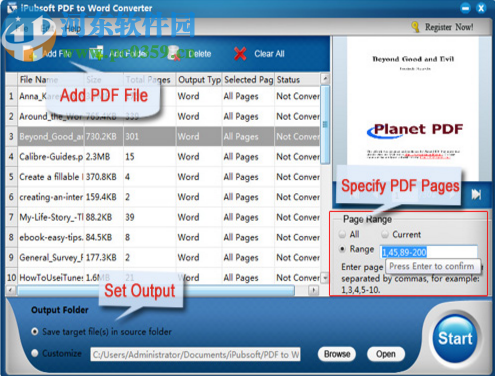The width and height of the screenshot is (495, 376).
Task: Select the General_Survey file row
Action: click(163, 257)
